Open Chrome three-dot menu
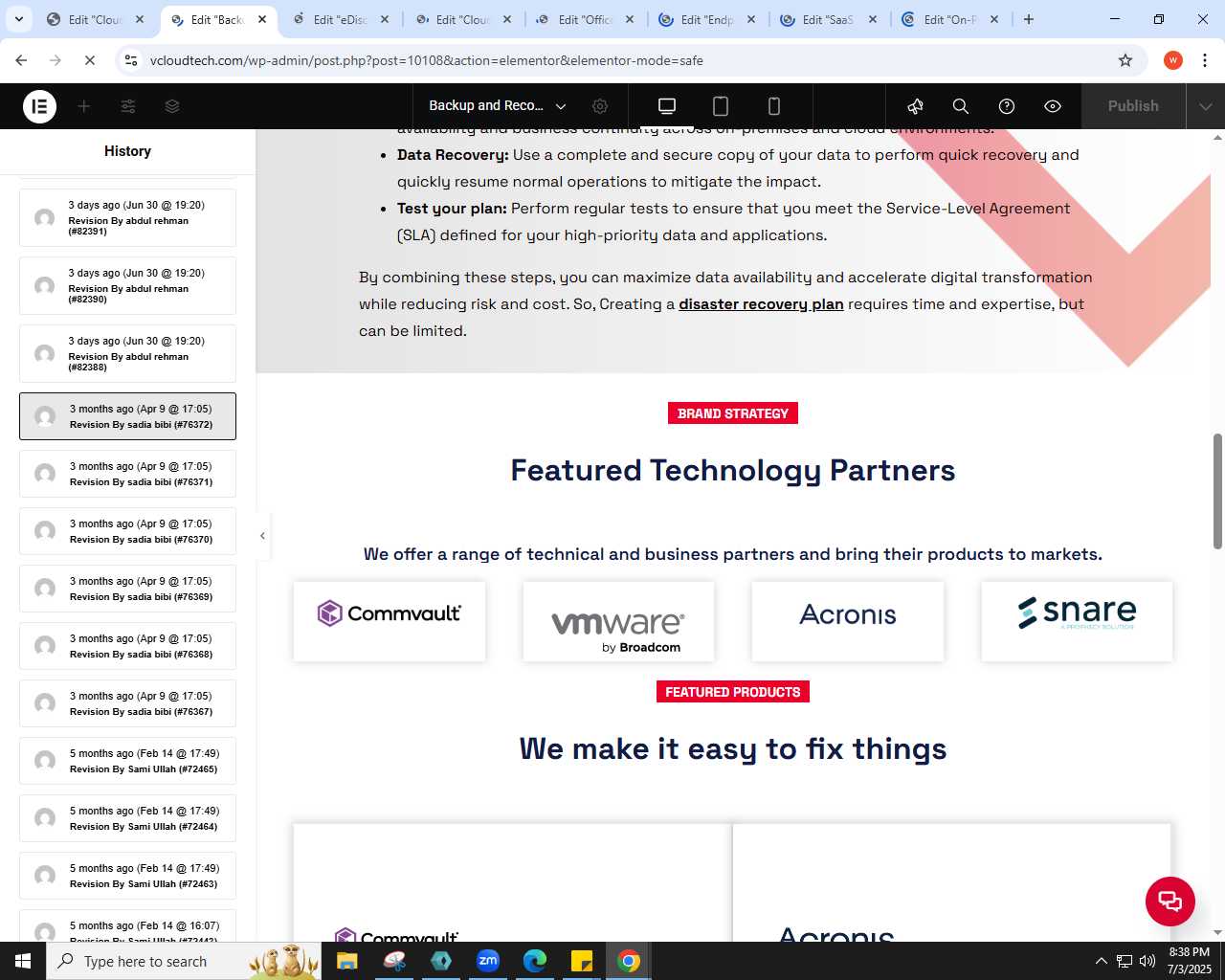Screen dimensions: 1225x980 [x=1205, y=60]
